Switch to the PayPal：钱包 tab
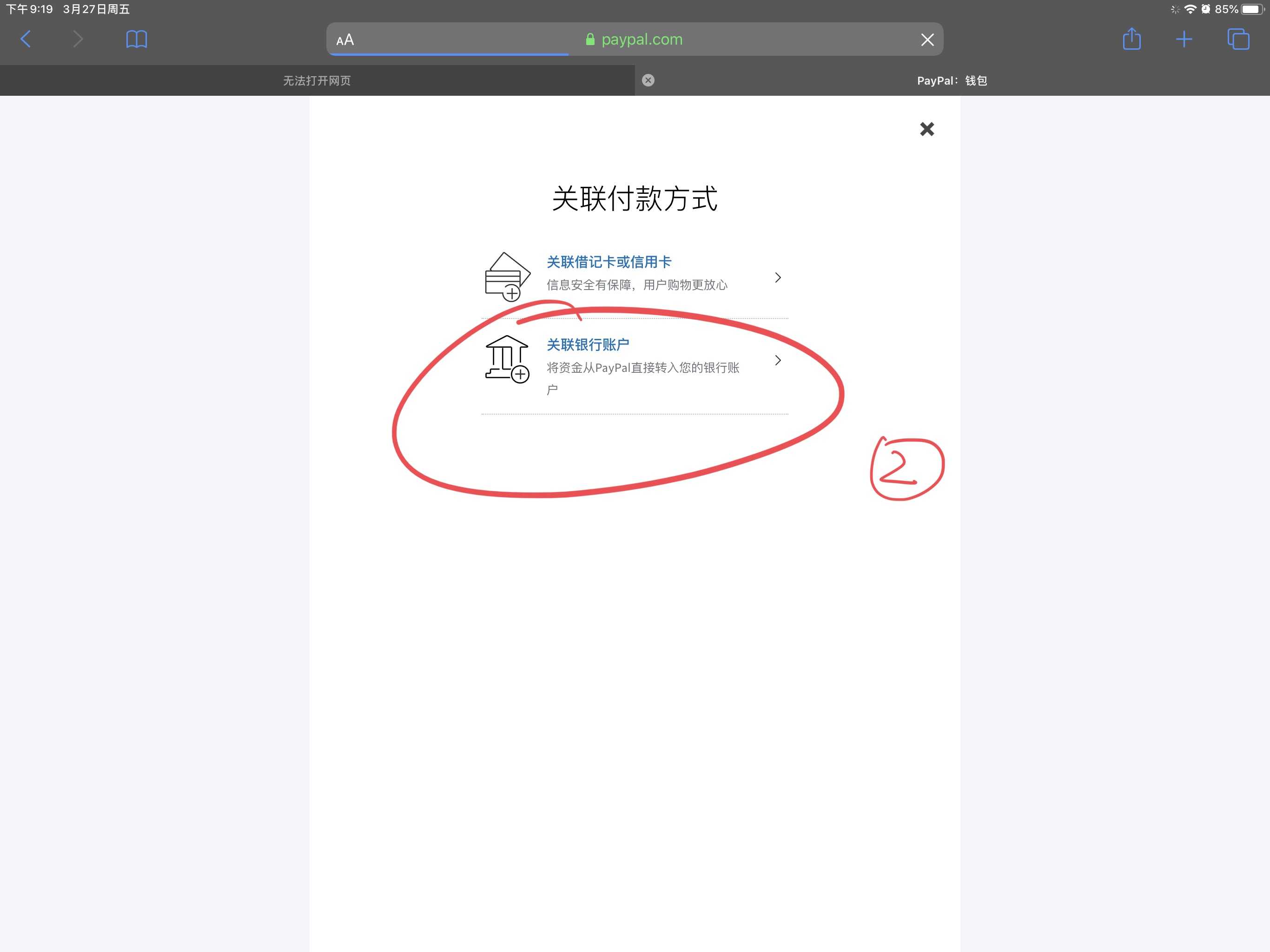This screenshot has height=952, width=1270. tap(952, 80)
